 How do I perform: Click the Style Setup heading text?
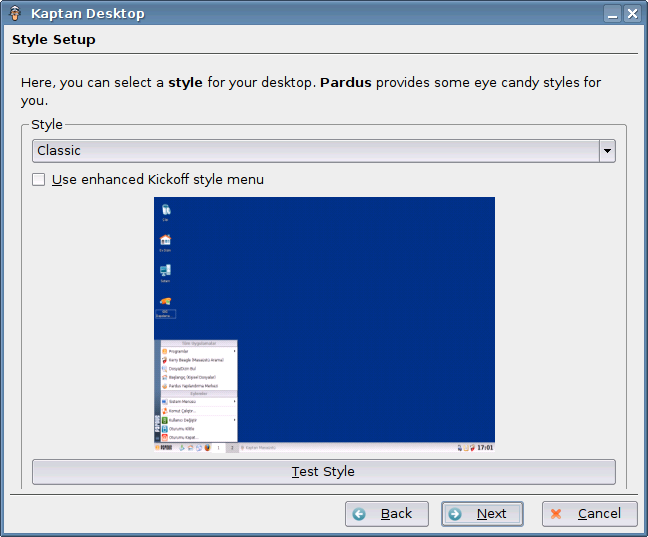click(54, 40)
